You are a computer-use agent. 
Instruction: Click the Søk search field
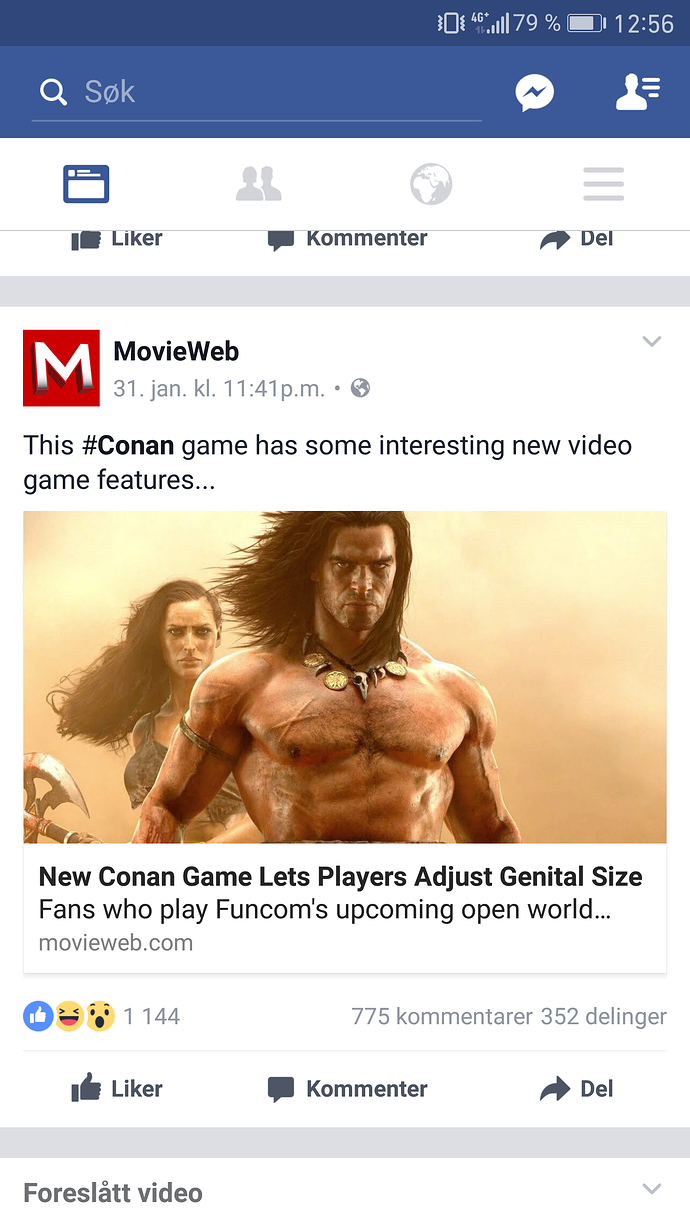click(257, 93)
